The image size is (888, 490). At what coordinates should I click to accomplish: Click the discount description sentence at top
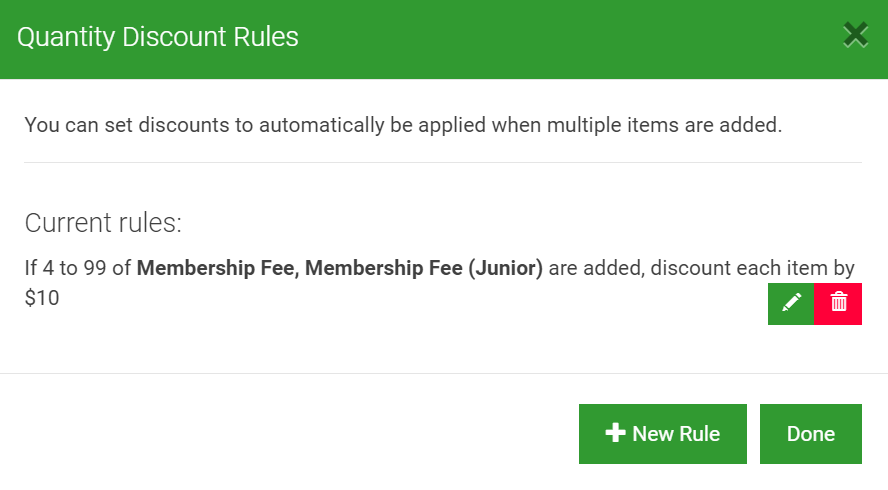(403, 125)
